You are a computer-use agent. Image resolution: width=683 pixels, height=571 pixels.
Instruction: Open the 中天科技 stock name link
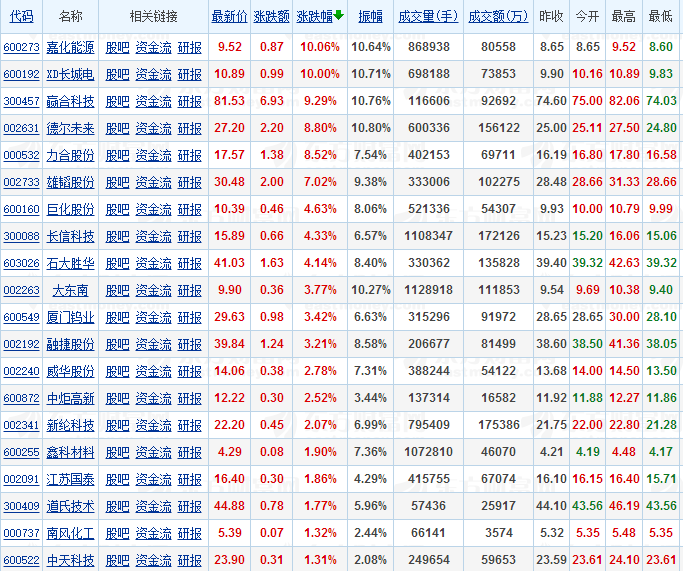[x=71, y=560]
